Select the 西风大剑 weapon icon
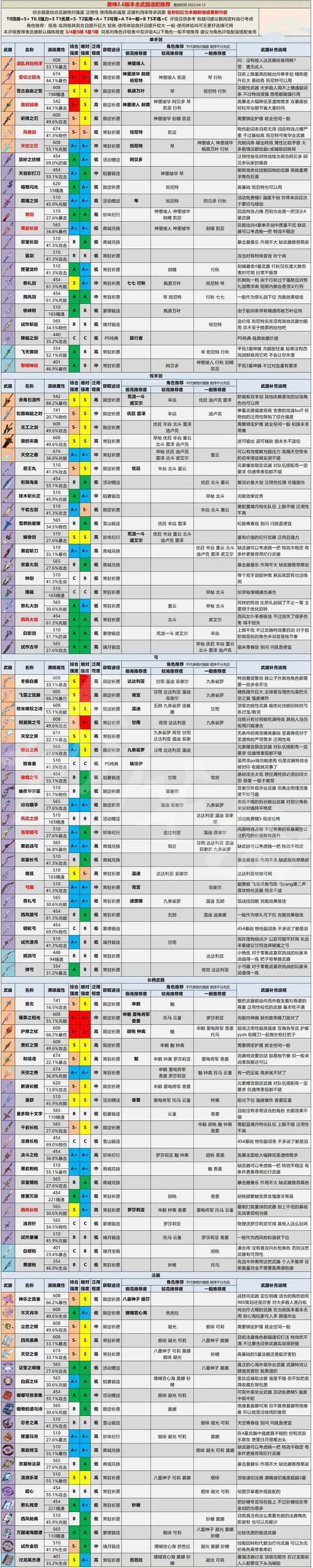This screenshot has height=1568, width=313. (7, 619)
